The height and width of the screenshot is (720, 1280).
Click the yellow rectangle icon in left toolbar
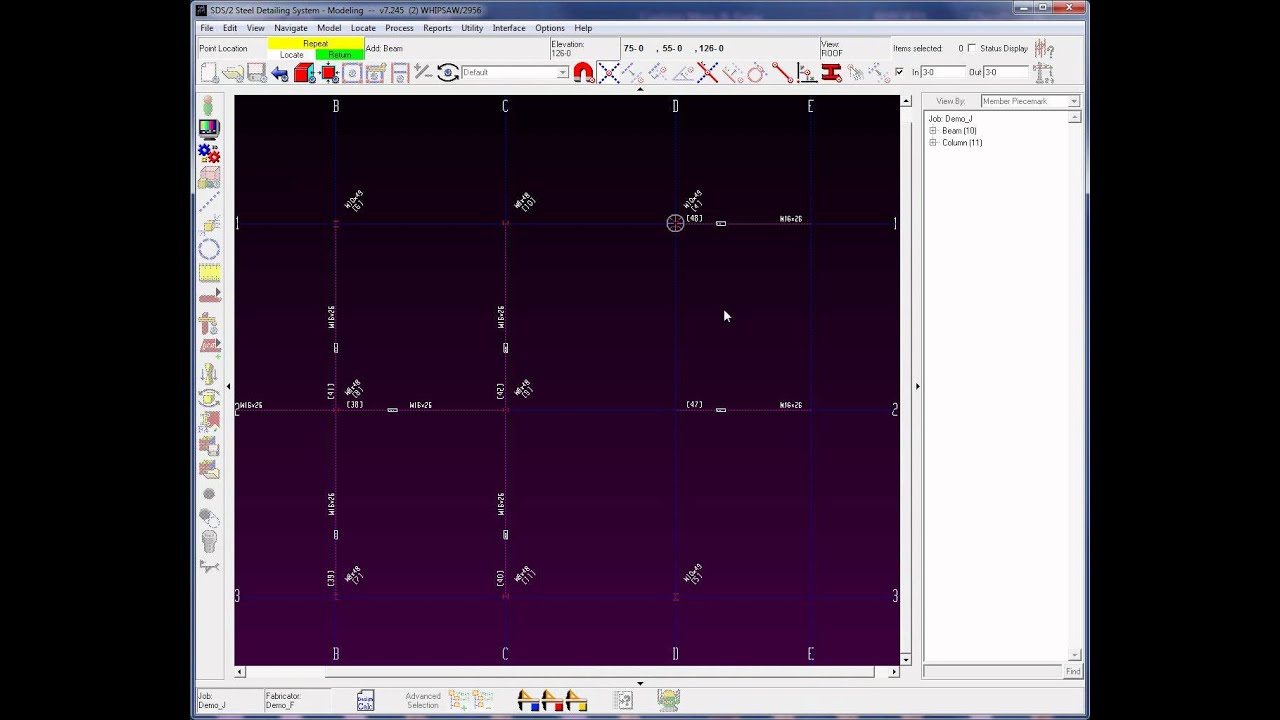point(209,273)
